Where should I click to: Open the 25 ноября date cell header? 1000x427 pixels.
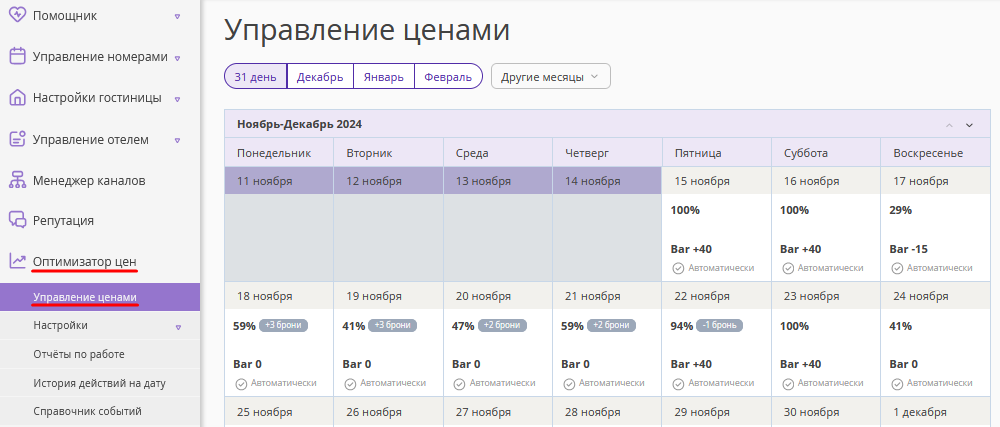point(279,412)
